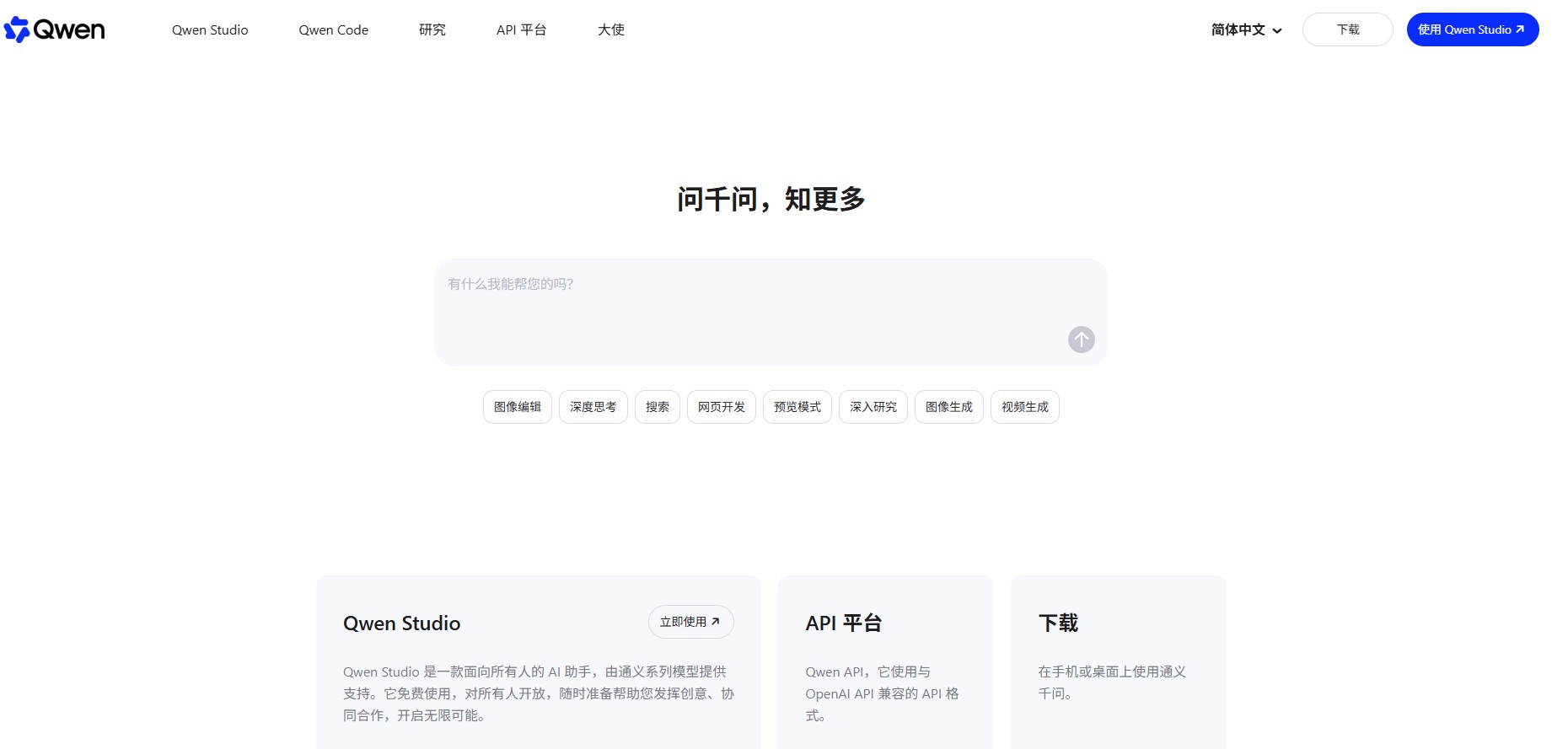The height and width of the screenshot is (749, 1568).
Task: Expand the 简体中文 language dropdown
Action: click(x=1247, y=29)
